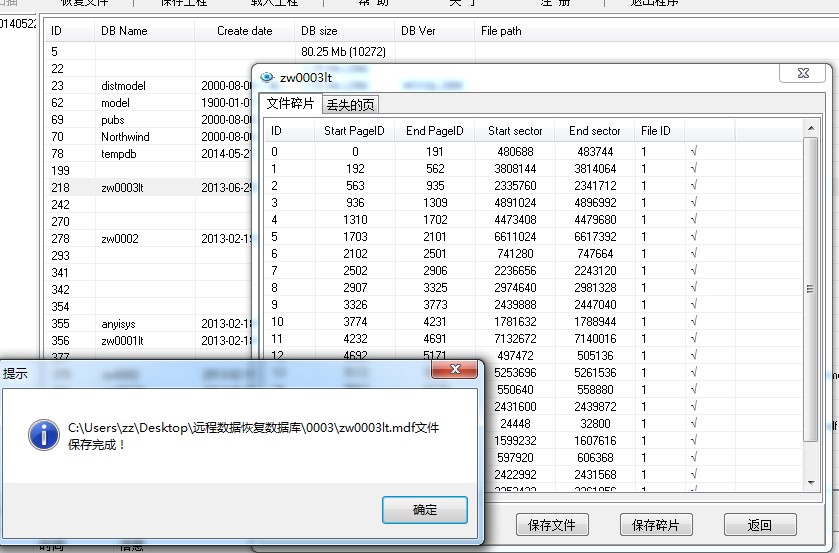The image size is (839, 553).
Task: Select the zw0002 database row
Action: tap(149, 238)
